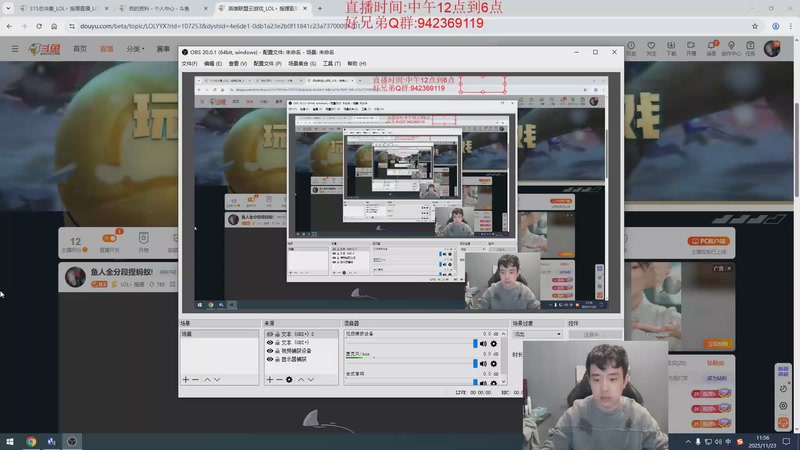Move selected source up in Sources list
Image resolution: width=800 pixels, height=450 pixels.
click(x=301, y=380)
